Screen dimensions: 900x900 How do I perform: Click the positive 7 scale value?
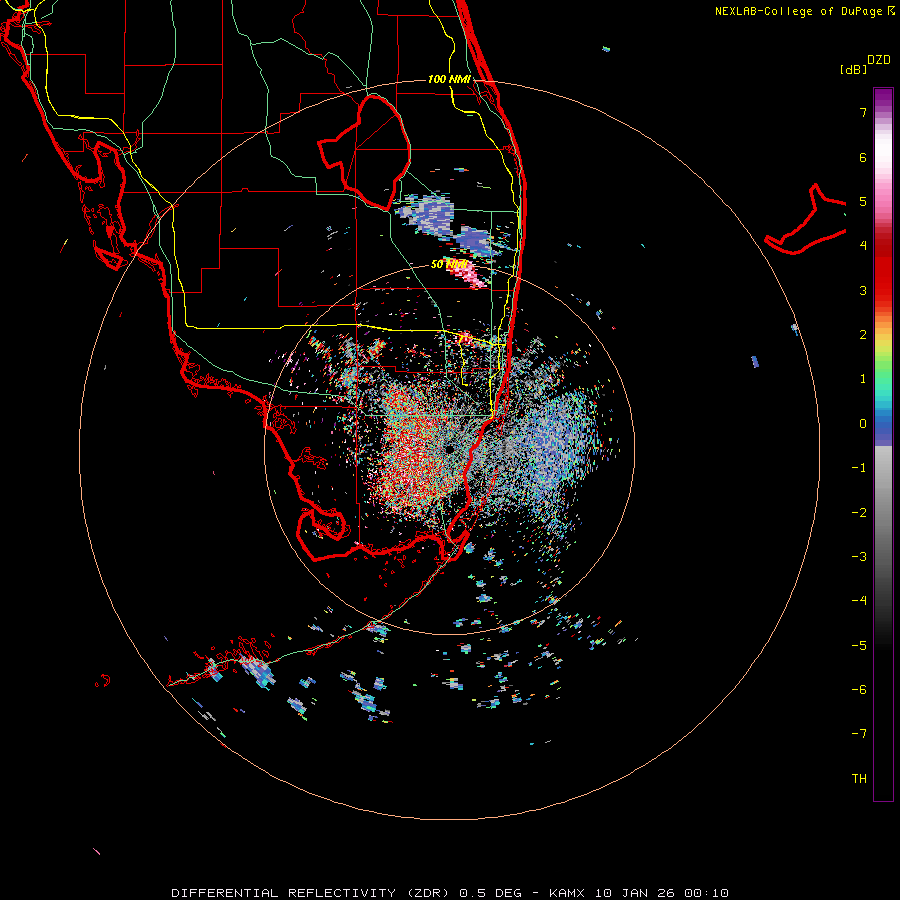point(863,112)
